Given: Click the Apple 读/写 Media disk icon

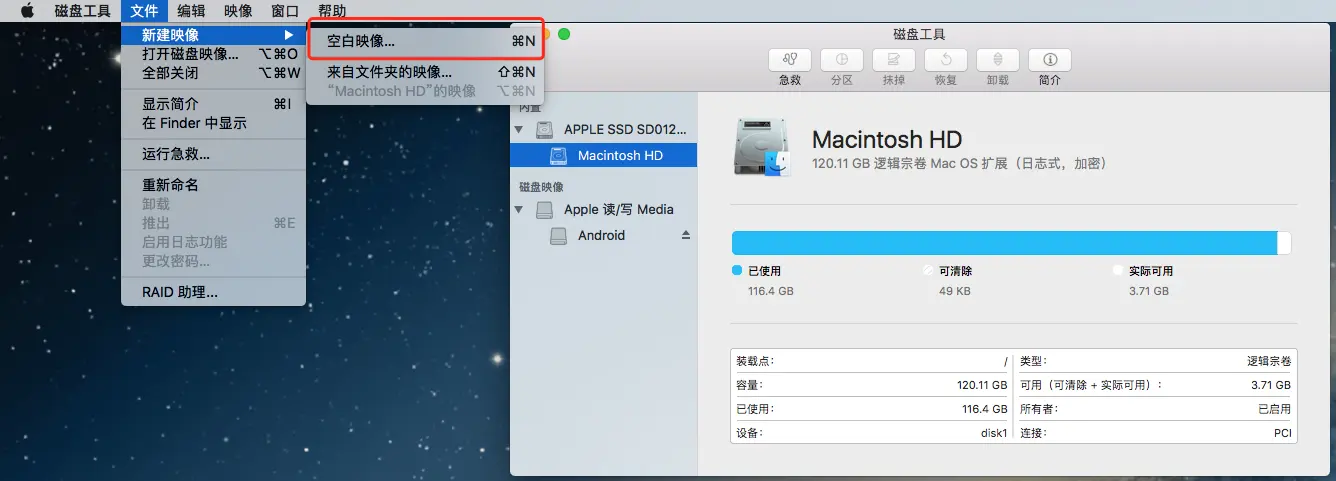Looking at the screenshot, I should [x=544, y=210].
